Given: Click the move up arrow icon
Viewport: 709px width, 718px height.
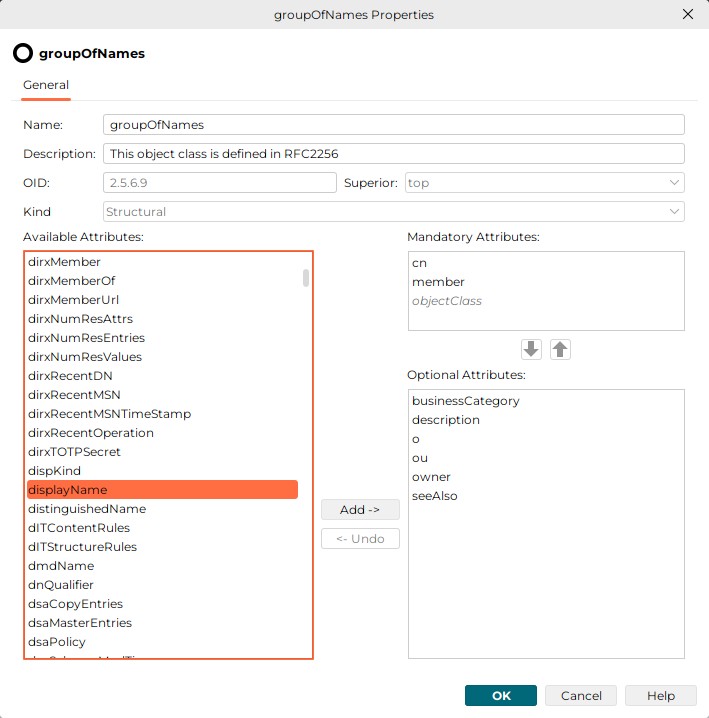Looking at the screenshot, I should coord(560,350).
